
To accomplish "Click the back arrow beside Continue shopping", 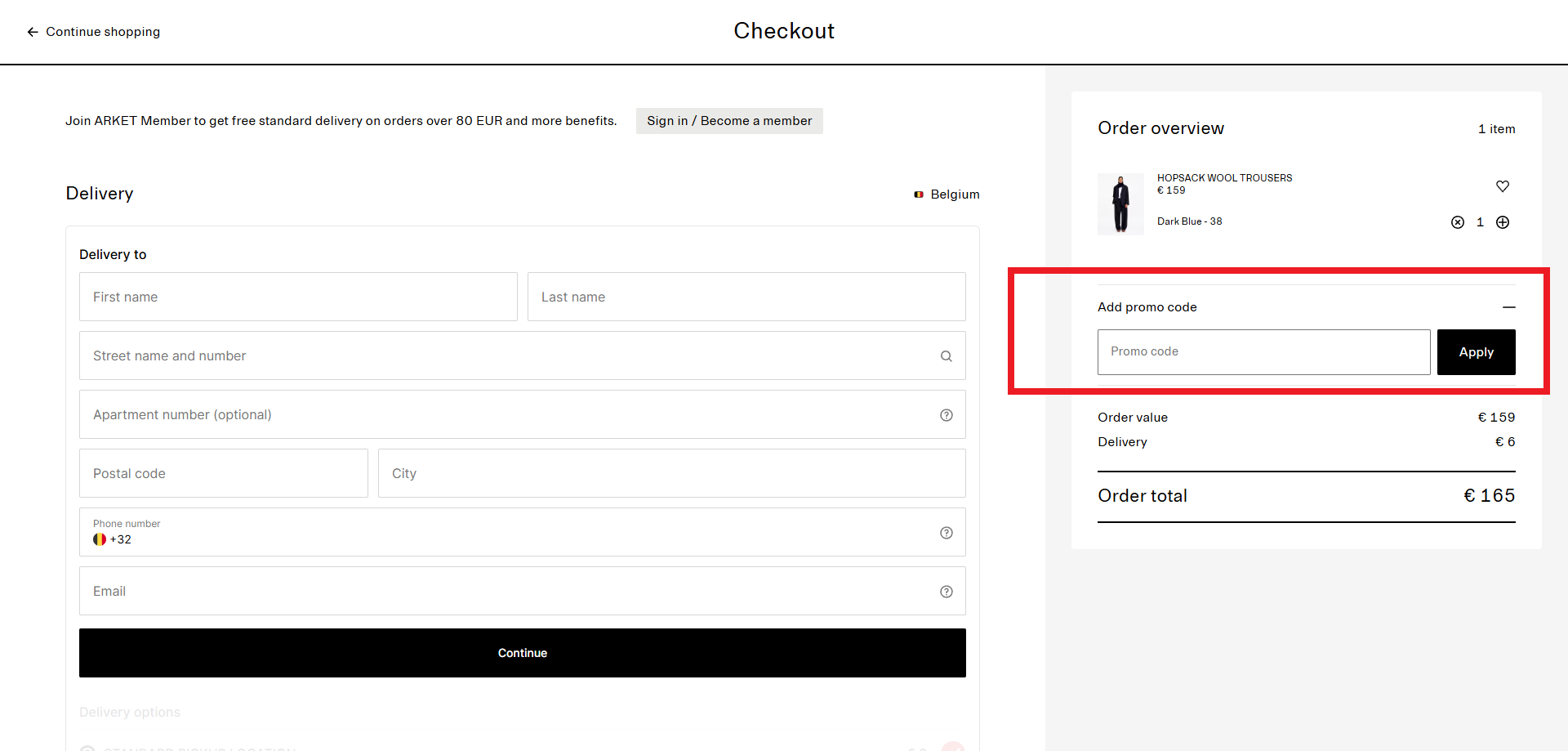I will [x=33, y=32].
